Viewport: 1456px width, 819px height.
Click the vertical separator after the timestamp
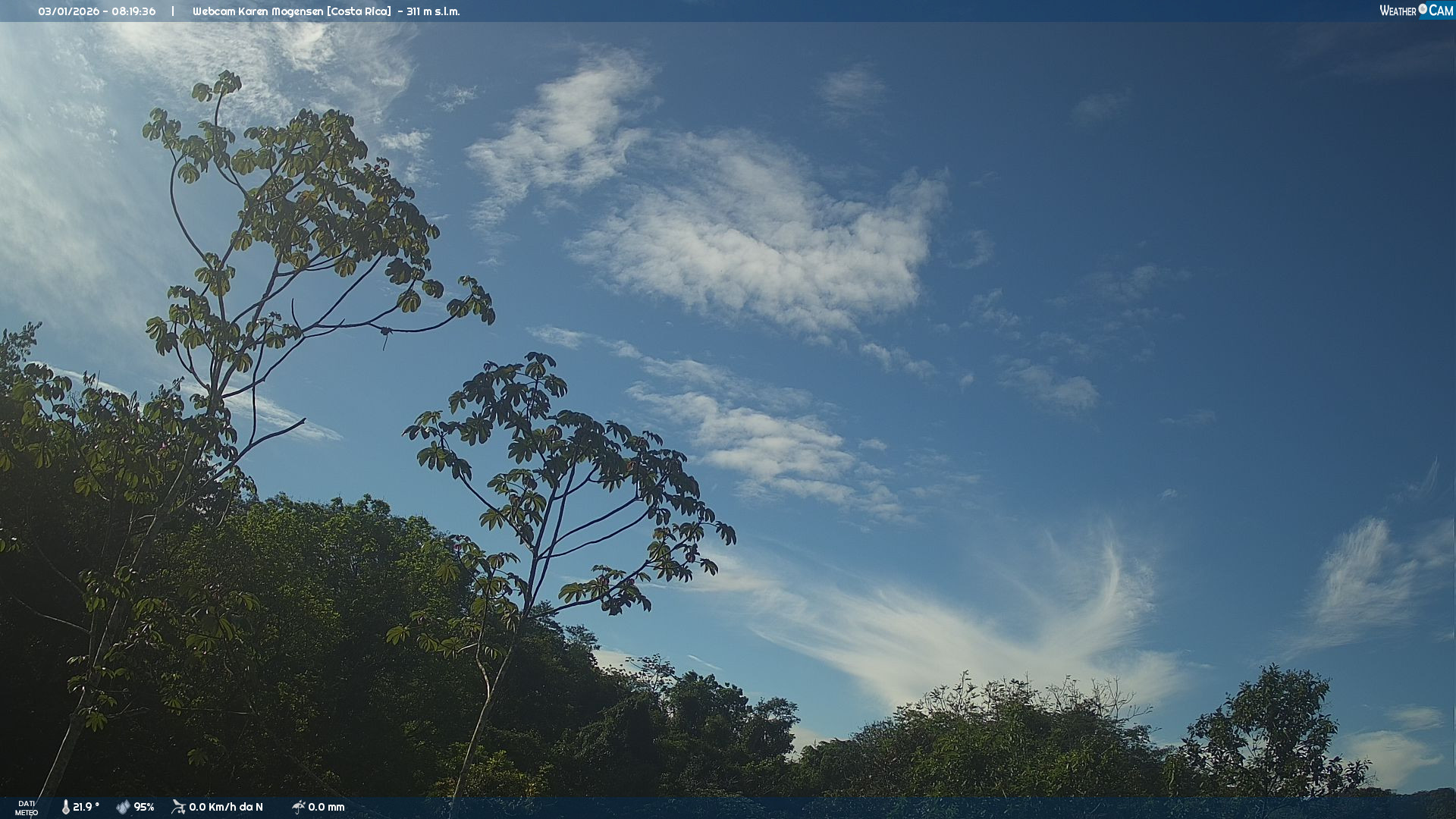point(173,11)
